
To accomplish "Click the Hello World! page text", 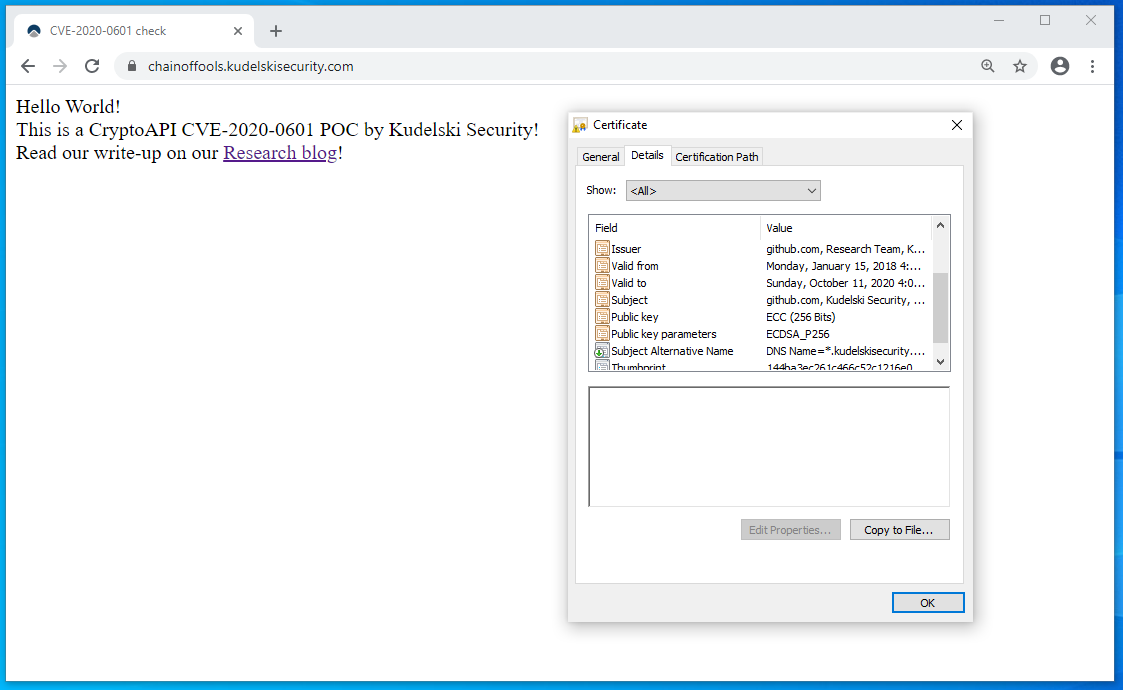I will (68, 107).
